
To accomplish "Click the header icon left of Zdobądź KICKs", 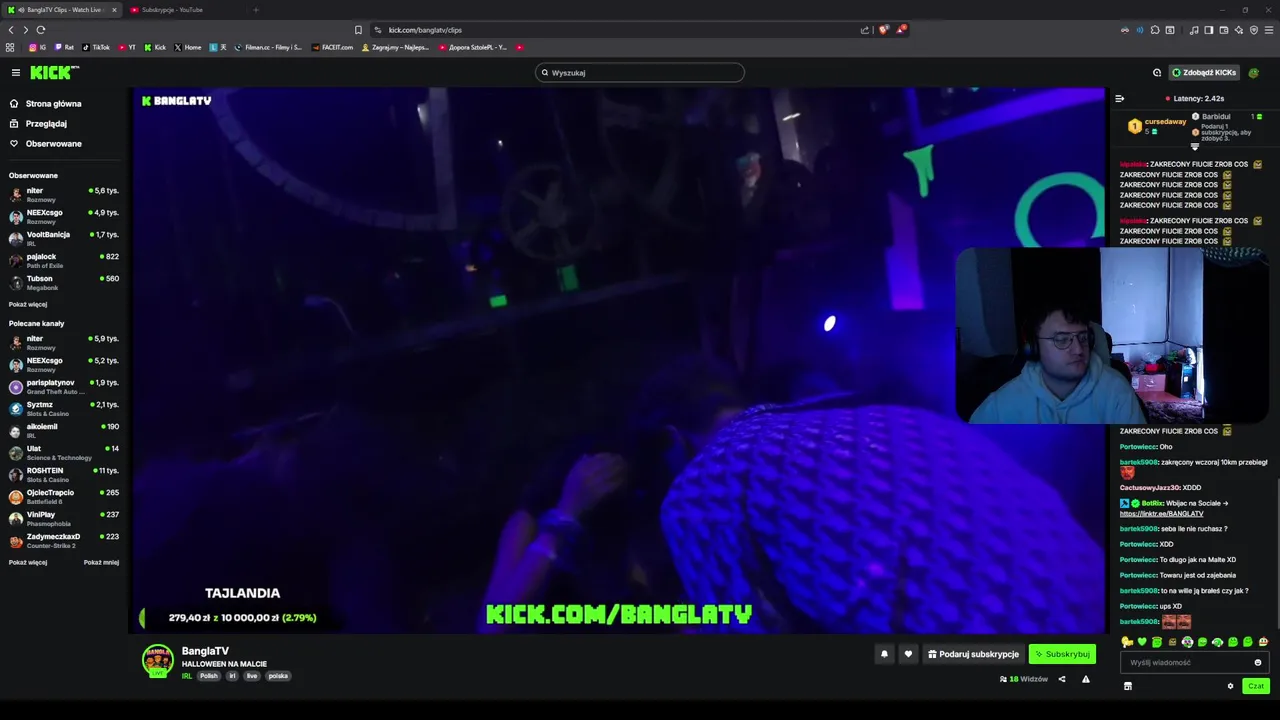I will click(x=1157, y=72).
